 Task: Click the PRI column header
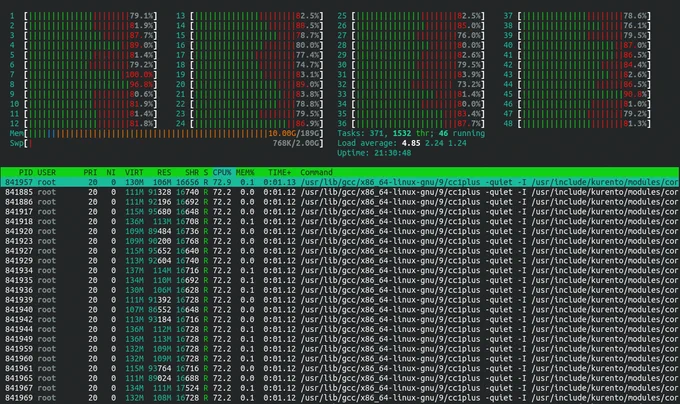(x=90, y=172)
